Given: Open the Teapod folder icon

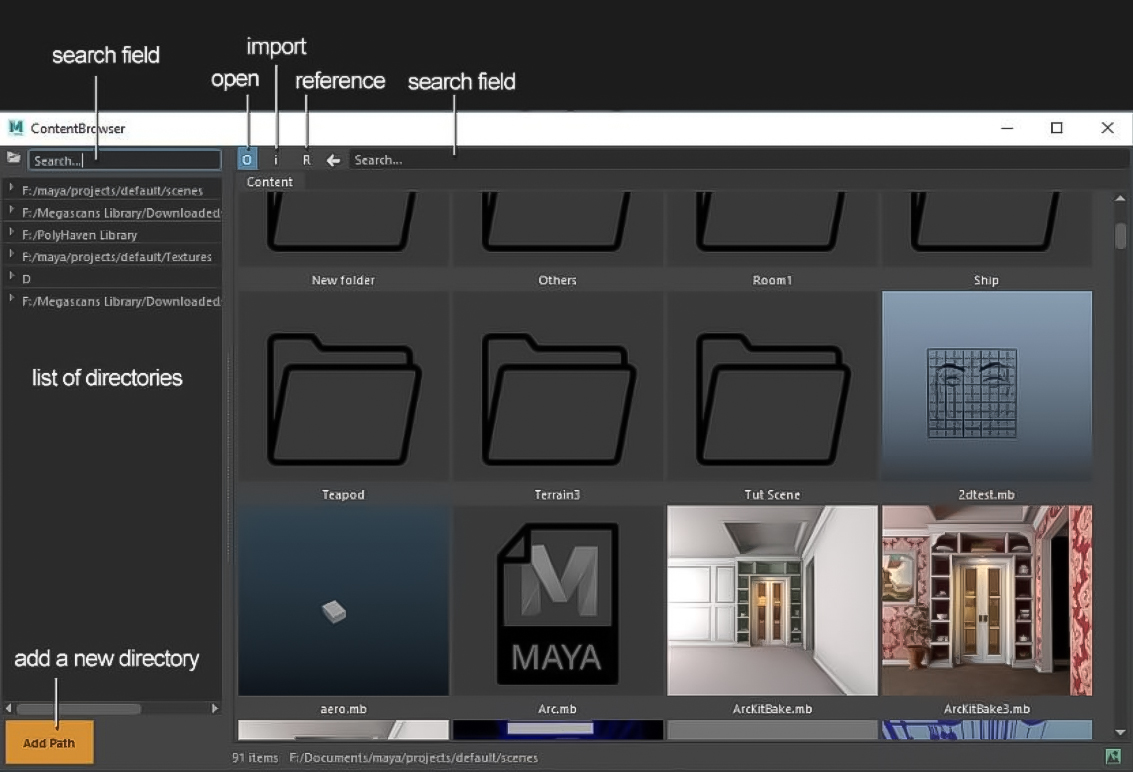Looking at the screenshot, I should tap(343, 399).
